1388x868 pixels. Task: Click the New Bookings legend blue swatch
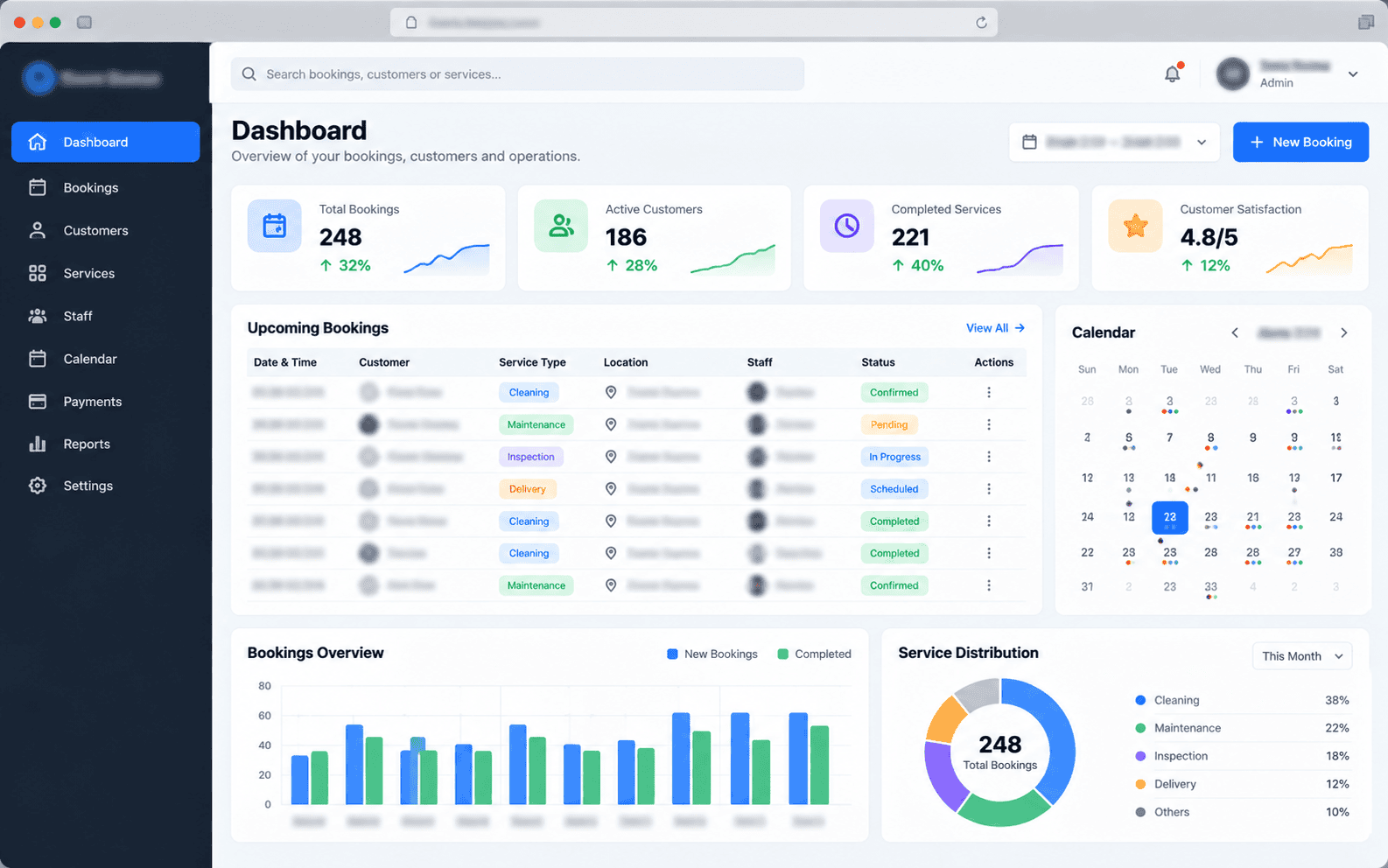point(672,654)
